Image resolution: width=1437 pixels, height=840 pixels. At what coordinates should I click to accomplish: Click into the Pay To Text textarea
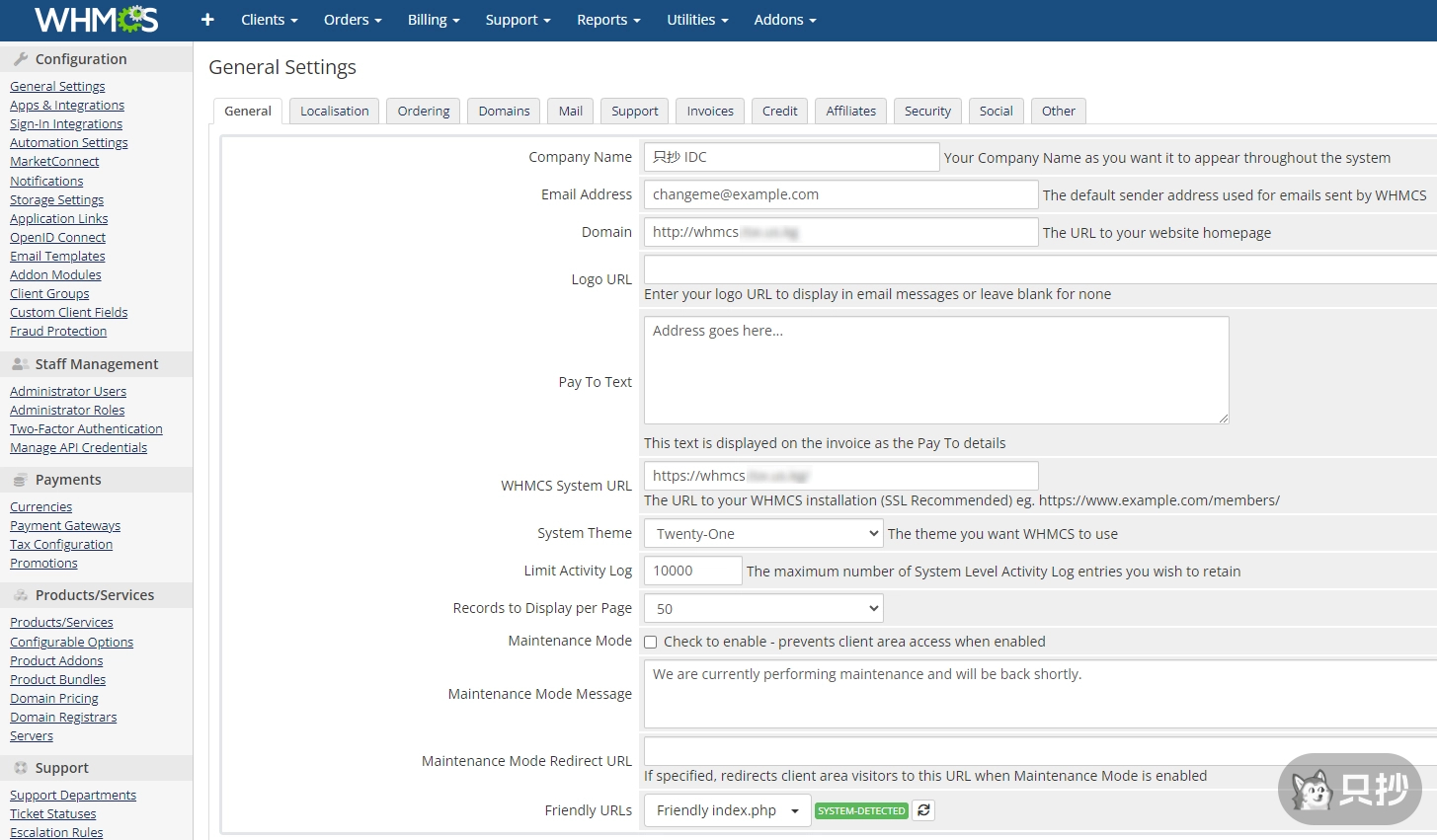point(935,370)
